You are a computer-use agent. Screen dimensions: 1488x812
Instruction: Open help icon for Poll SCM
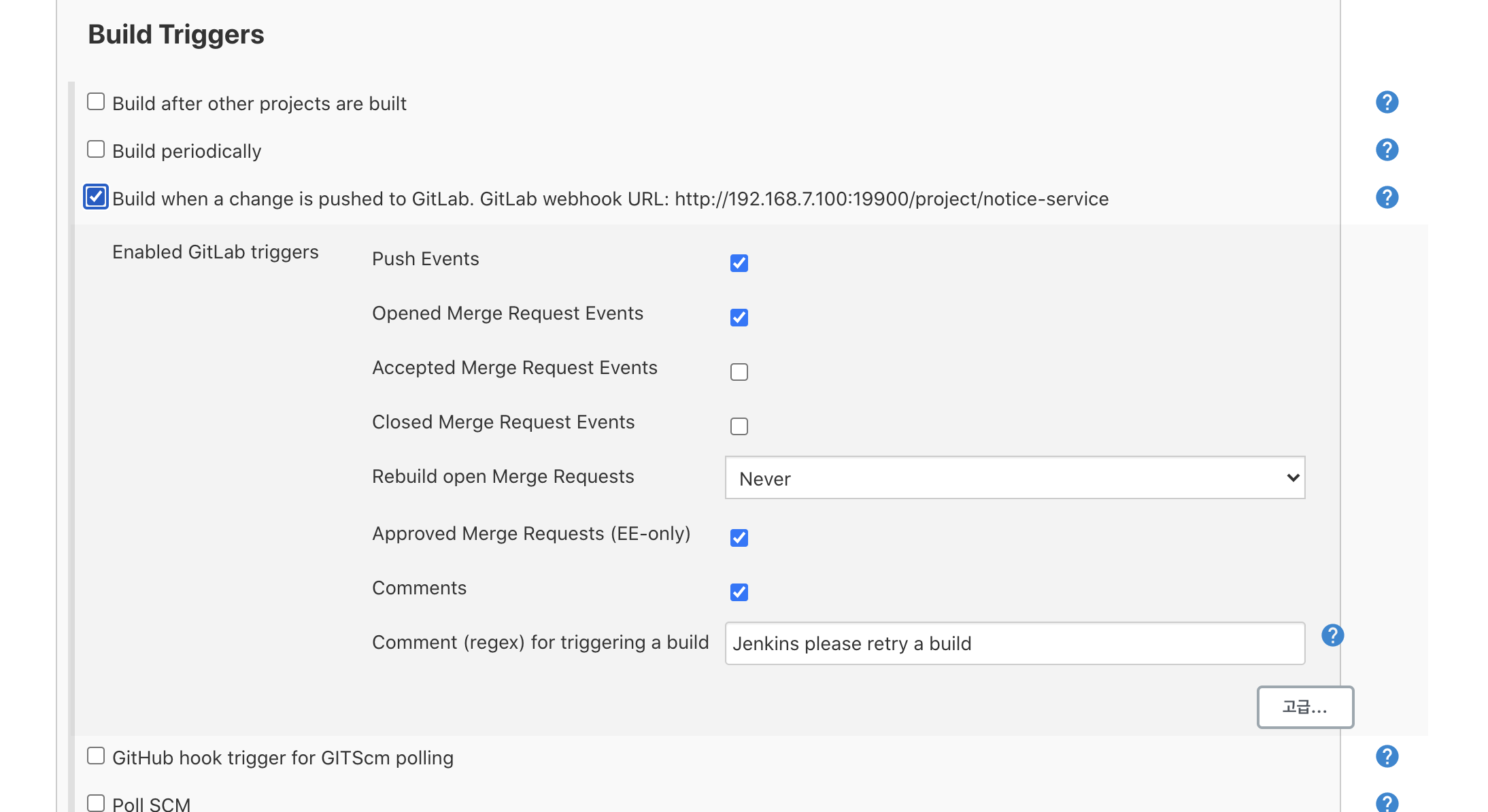[x=1387, y=802]
